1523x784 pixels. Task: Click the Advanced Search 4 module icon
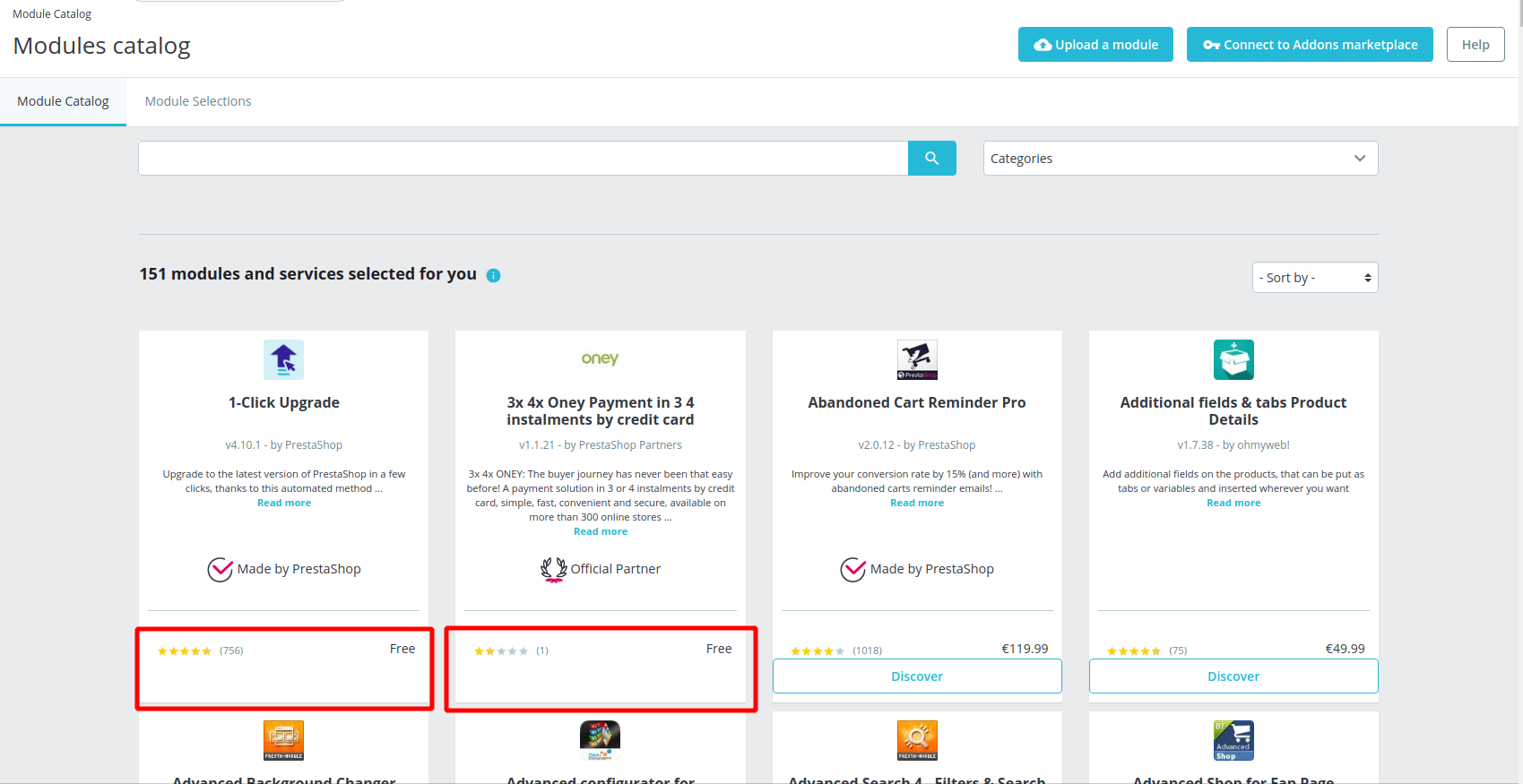[x=917, y=740]
